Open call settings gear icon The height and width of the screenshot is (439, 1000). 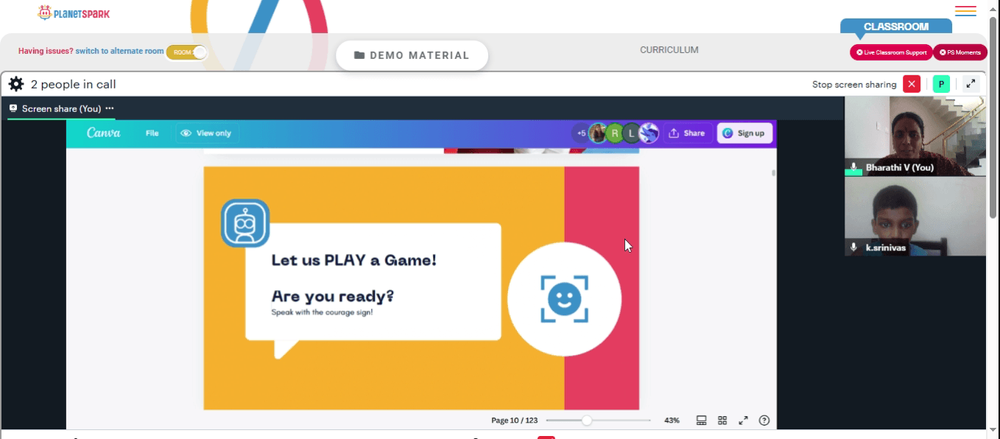16,84
